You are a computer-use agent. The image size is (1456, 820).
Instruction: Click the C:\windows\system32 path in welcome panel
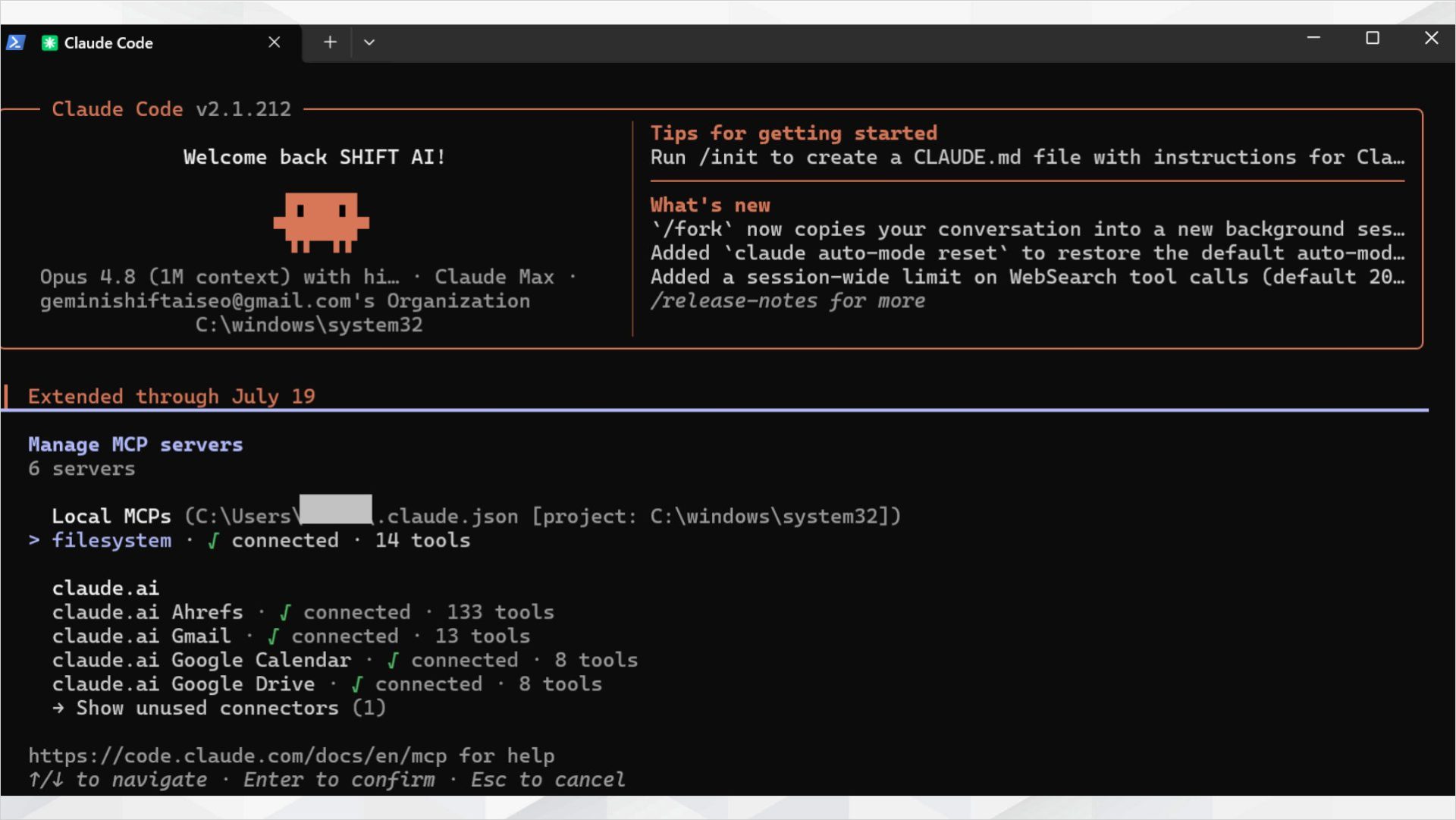tap(309, 325)
